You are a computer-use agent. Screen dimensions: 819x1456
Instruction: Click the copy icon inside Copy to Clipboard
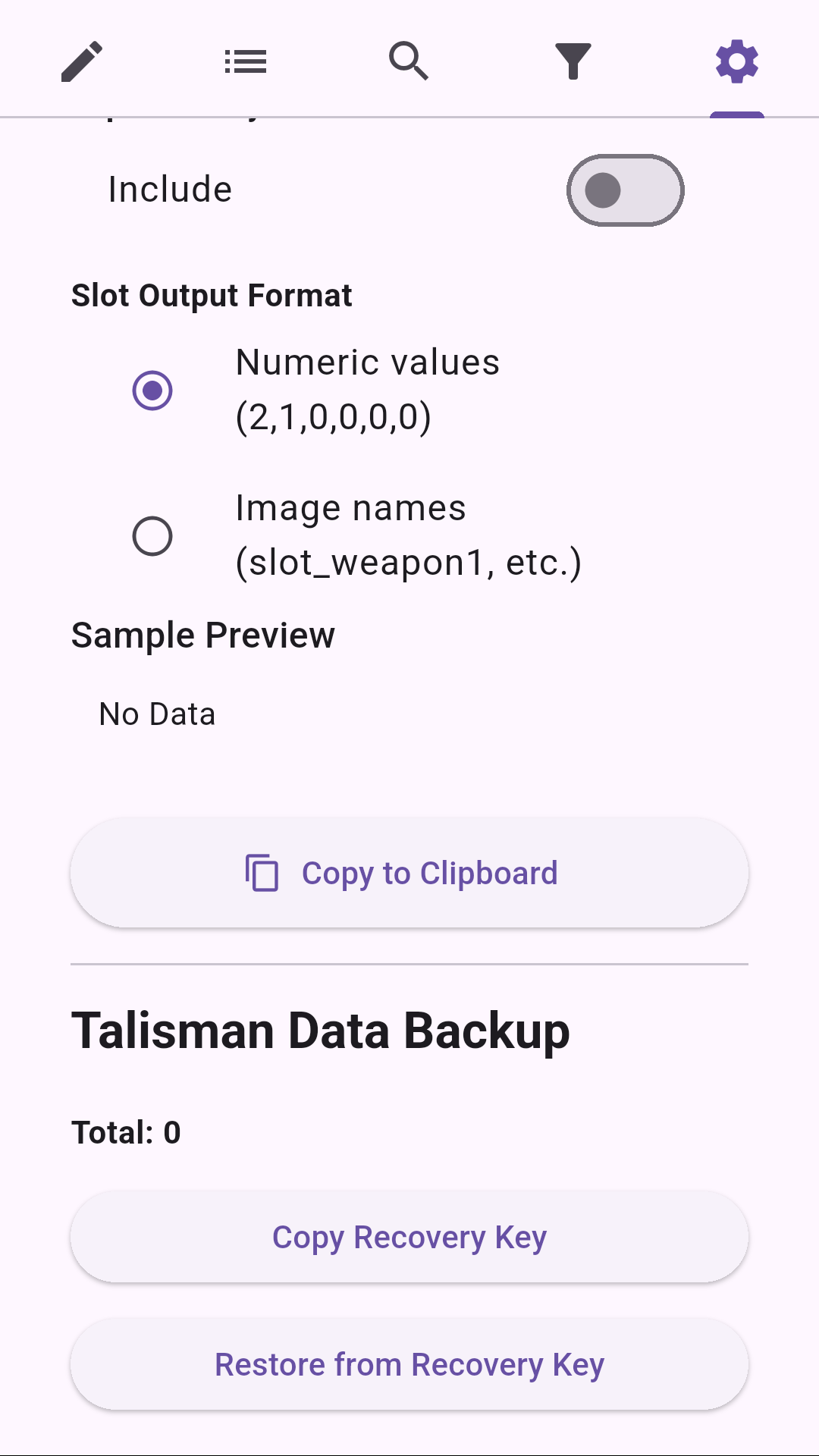click(x=261, y=874)
